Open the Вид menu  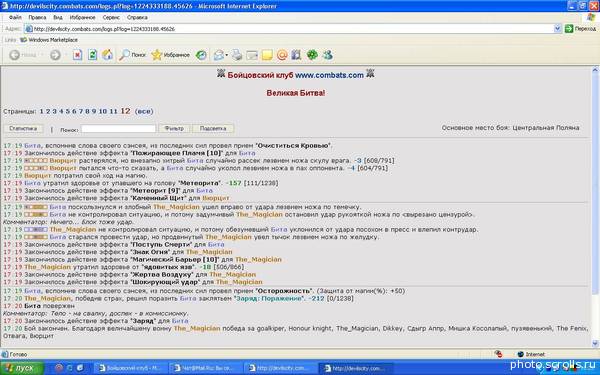point(57,18)
